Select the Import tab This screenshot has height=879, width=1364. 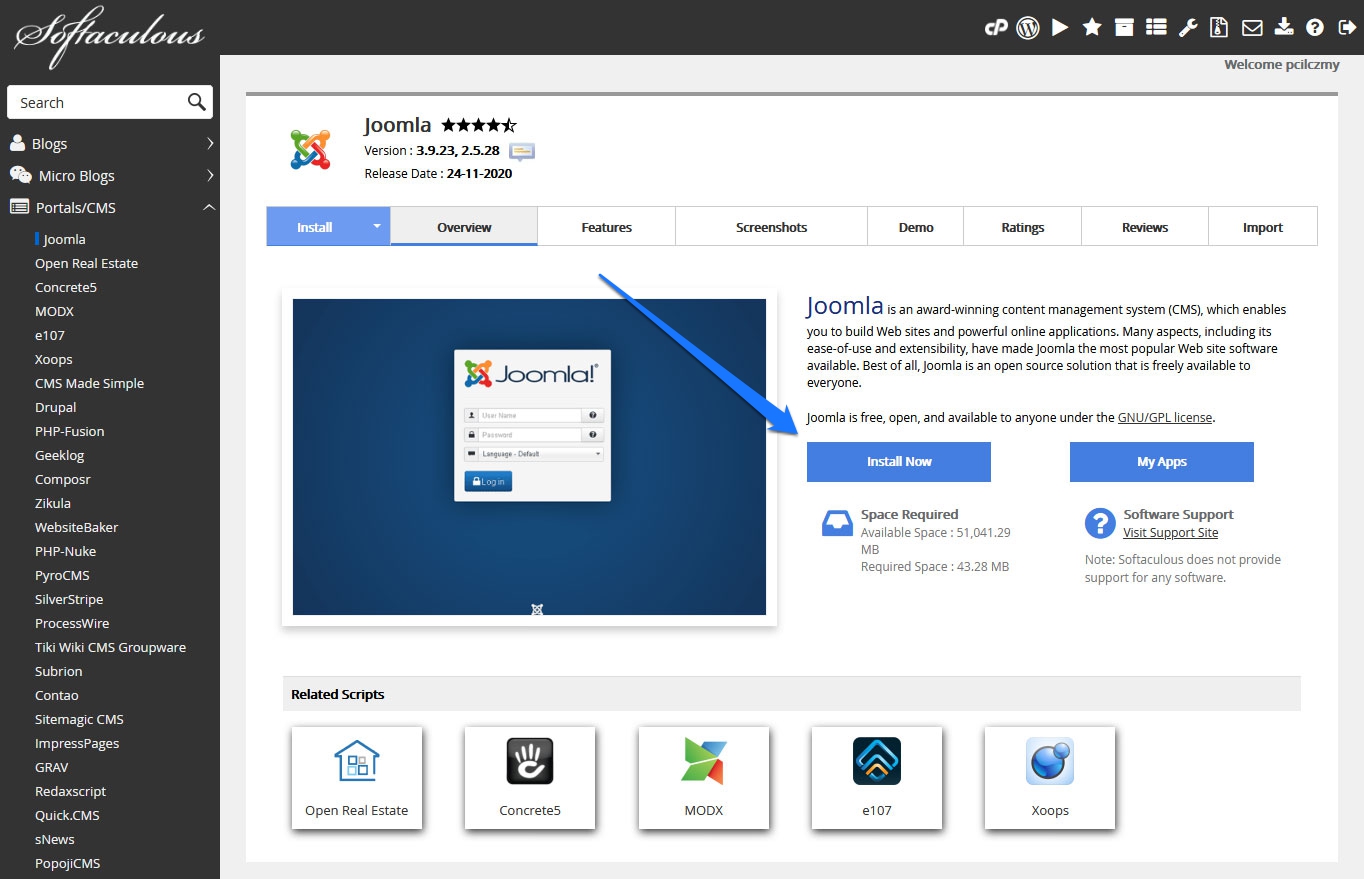(1263, 227)
